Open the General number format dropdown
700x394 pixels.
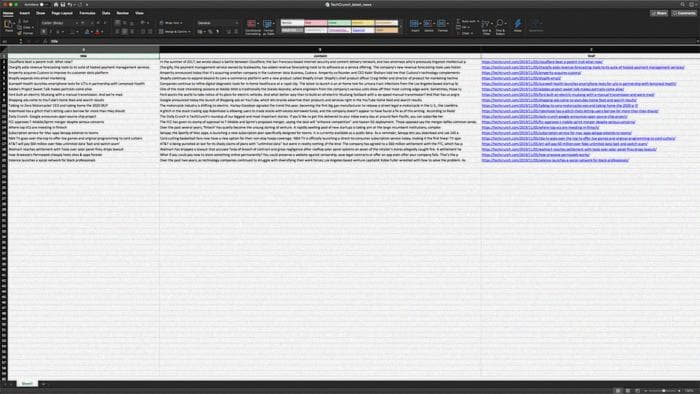218,23
